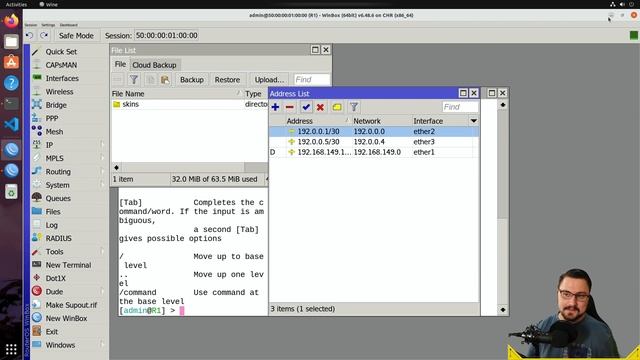Open Bridge from the sidebar
Viewport: 640px width, 360px height.
click(x=56, y=105)
